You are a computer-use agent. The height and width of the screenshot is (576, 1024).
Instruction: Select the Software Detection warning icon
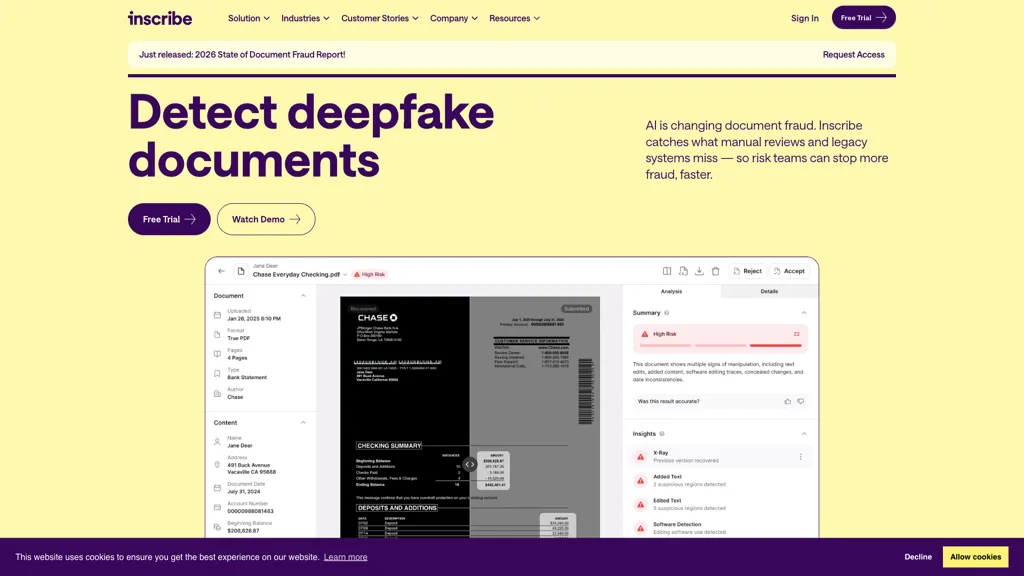[x=641, y=528]
